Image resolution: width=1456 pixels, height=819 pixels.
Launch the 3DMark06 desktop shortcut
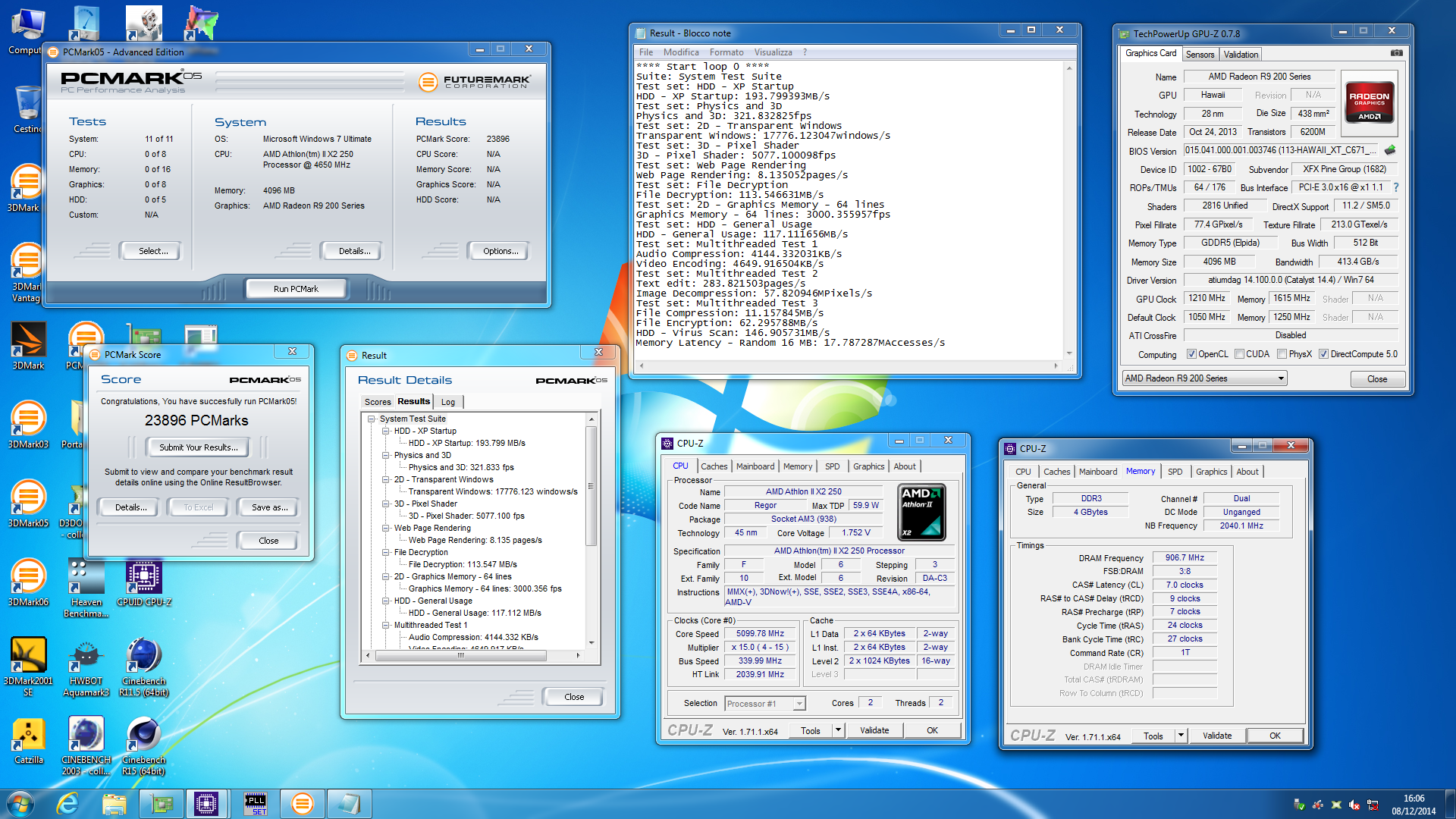click(28, 582)
